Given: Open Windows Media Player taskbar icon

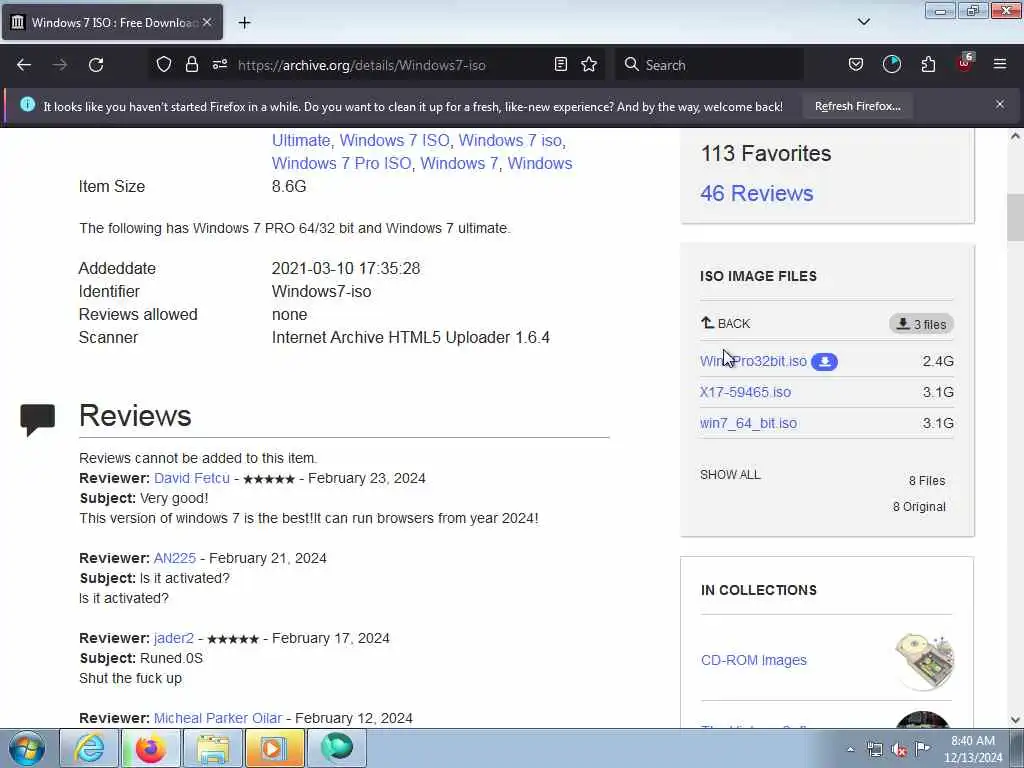Looking at the screenshot, I should coord(274,748).
